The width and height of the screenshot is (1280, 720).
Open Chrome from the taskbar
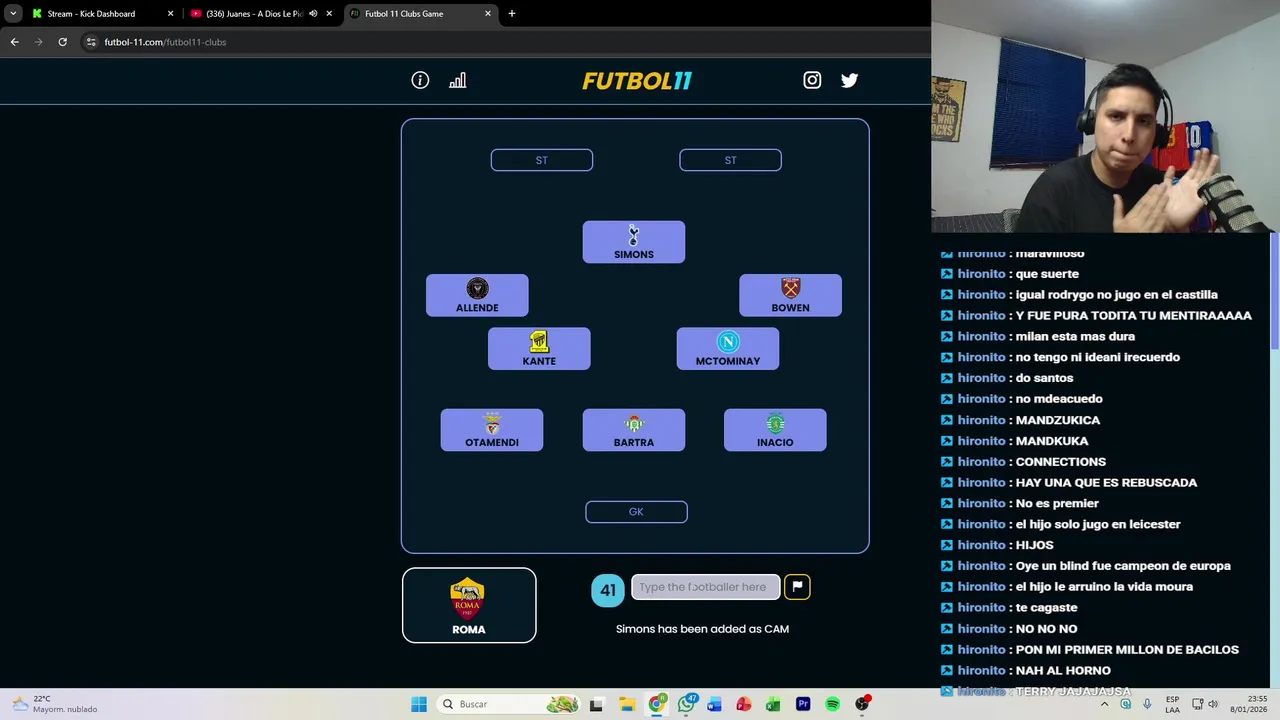(x=656, y=704)
